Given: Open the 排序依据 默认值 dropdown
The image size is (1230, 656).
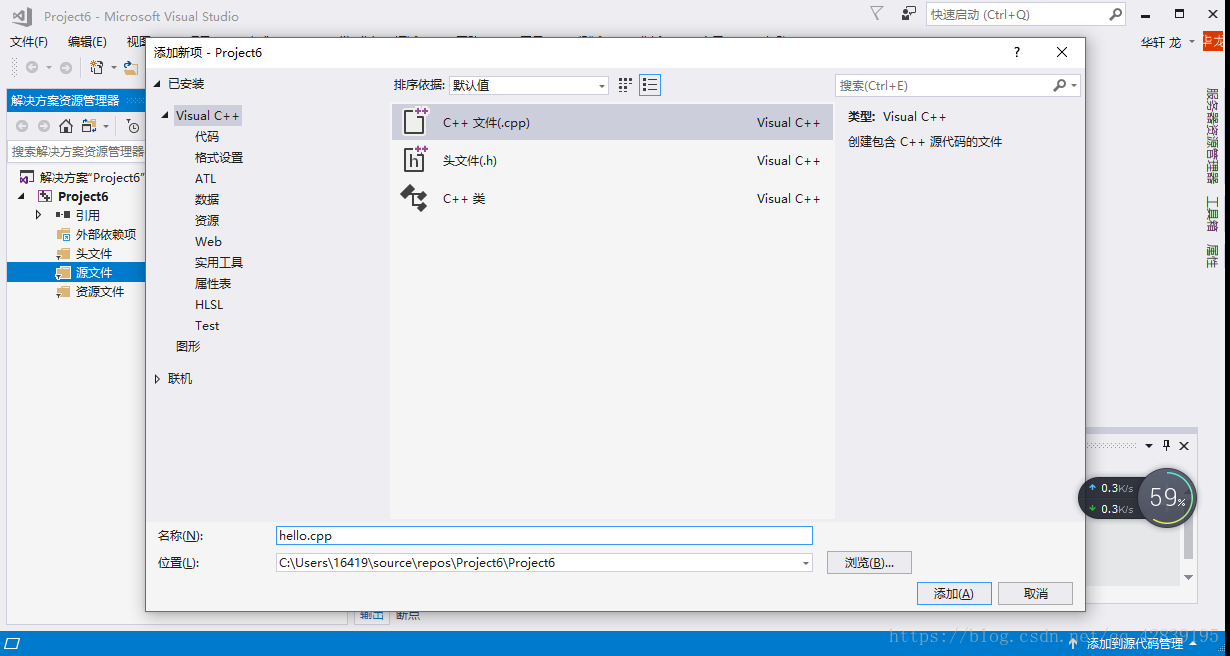Looking at the screenshot, I should pyautogui.click(x=528, y=86).
